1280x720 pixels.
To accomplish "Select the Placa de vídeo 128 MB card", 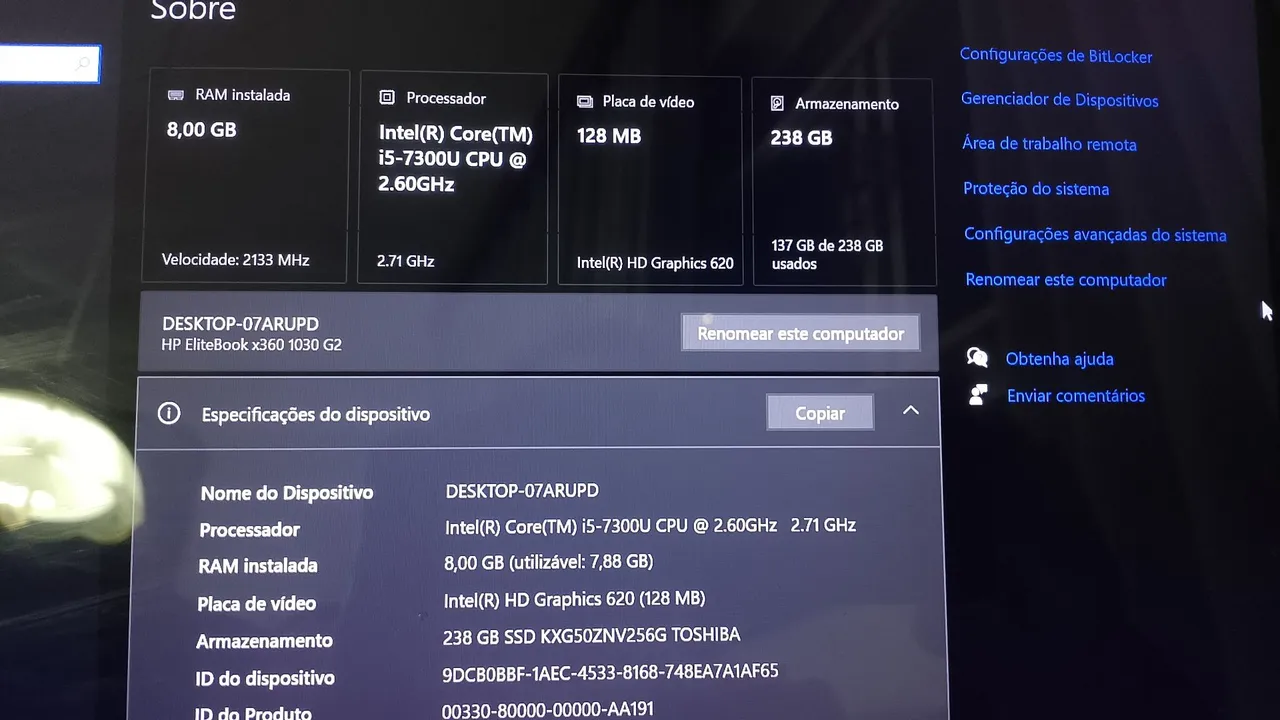I will (x=651, y=180).
